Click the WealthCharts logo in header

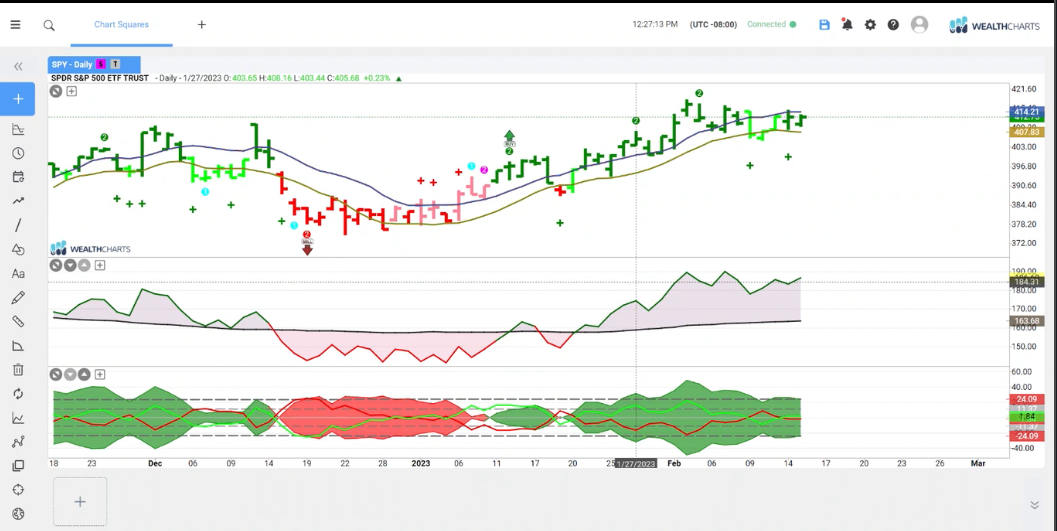996,26
